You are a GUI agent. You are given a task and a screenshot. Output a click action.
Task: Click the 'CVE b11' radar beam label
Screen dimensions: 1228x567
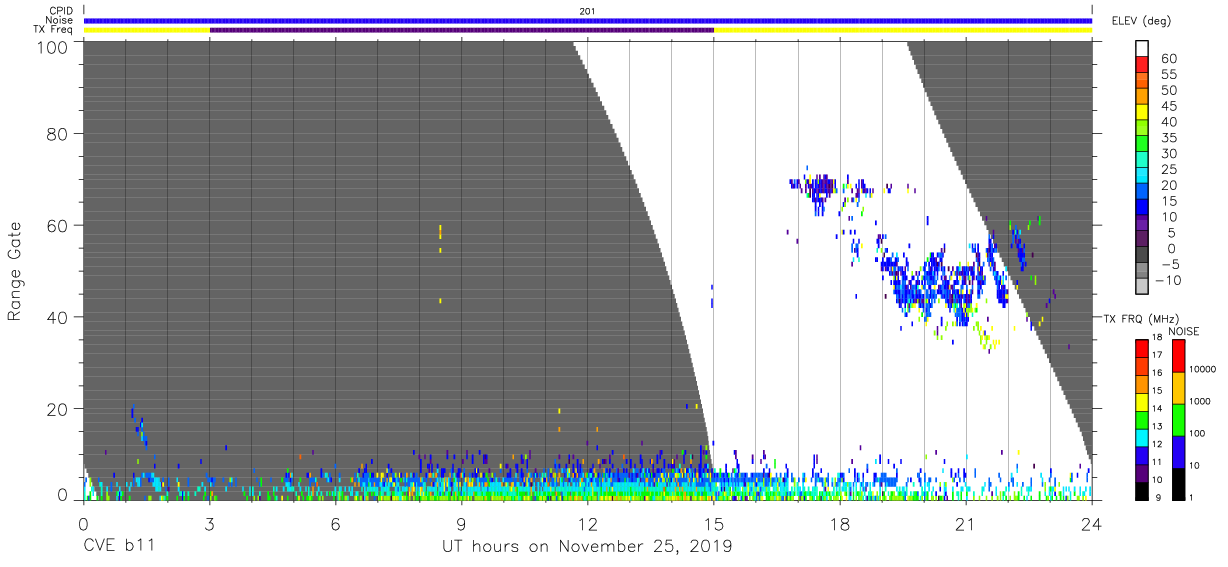[117, 547]
